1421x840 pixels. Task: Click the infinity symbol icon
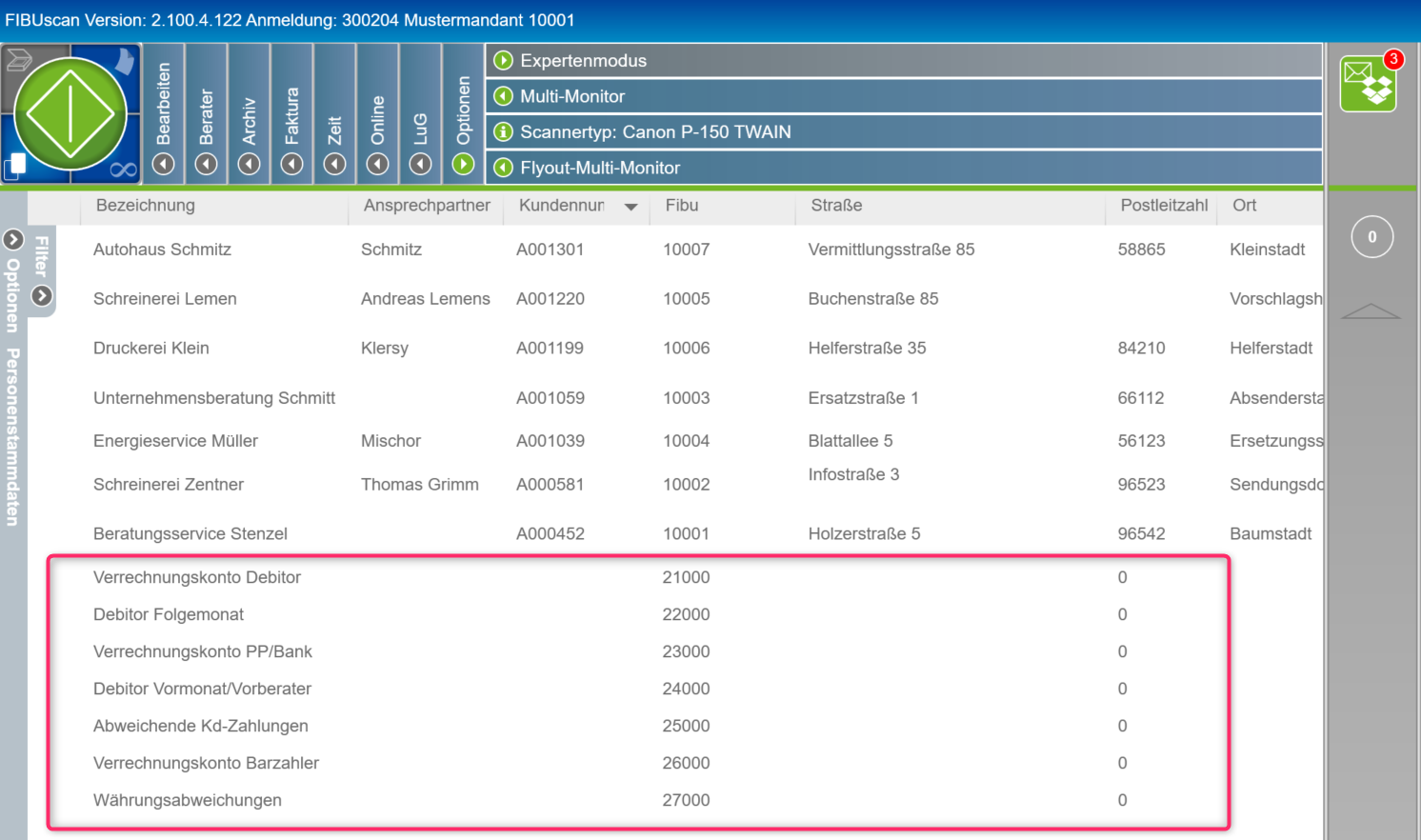point(123,170)
